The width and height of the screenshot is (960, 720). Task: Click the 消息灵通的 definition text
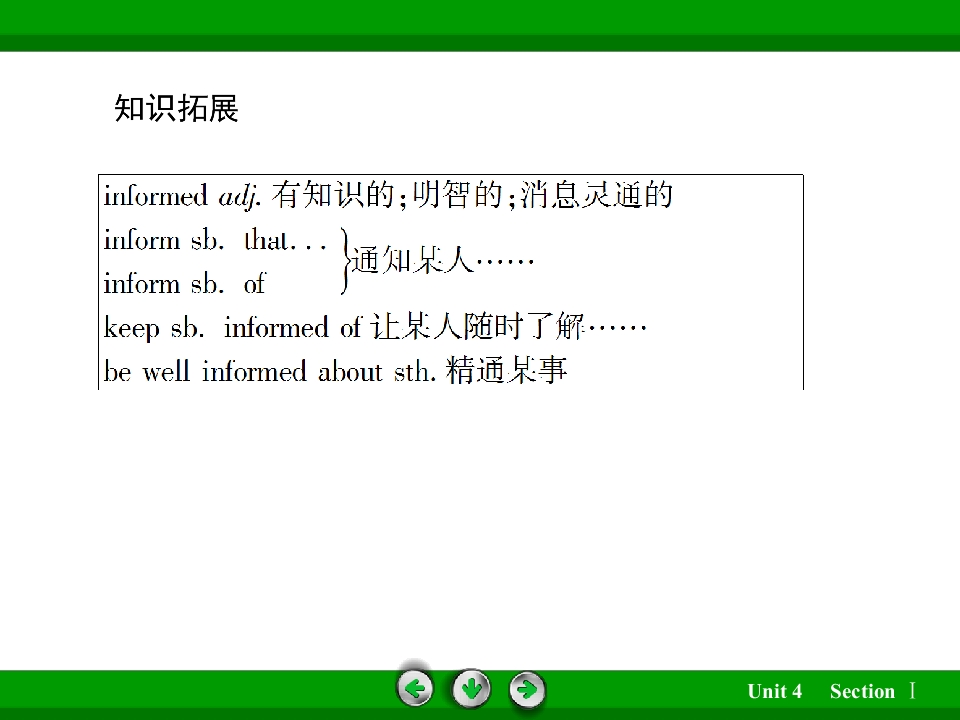[596, 195]
